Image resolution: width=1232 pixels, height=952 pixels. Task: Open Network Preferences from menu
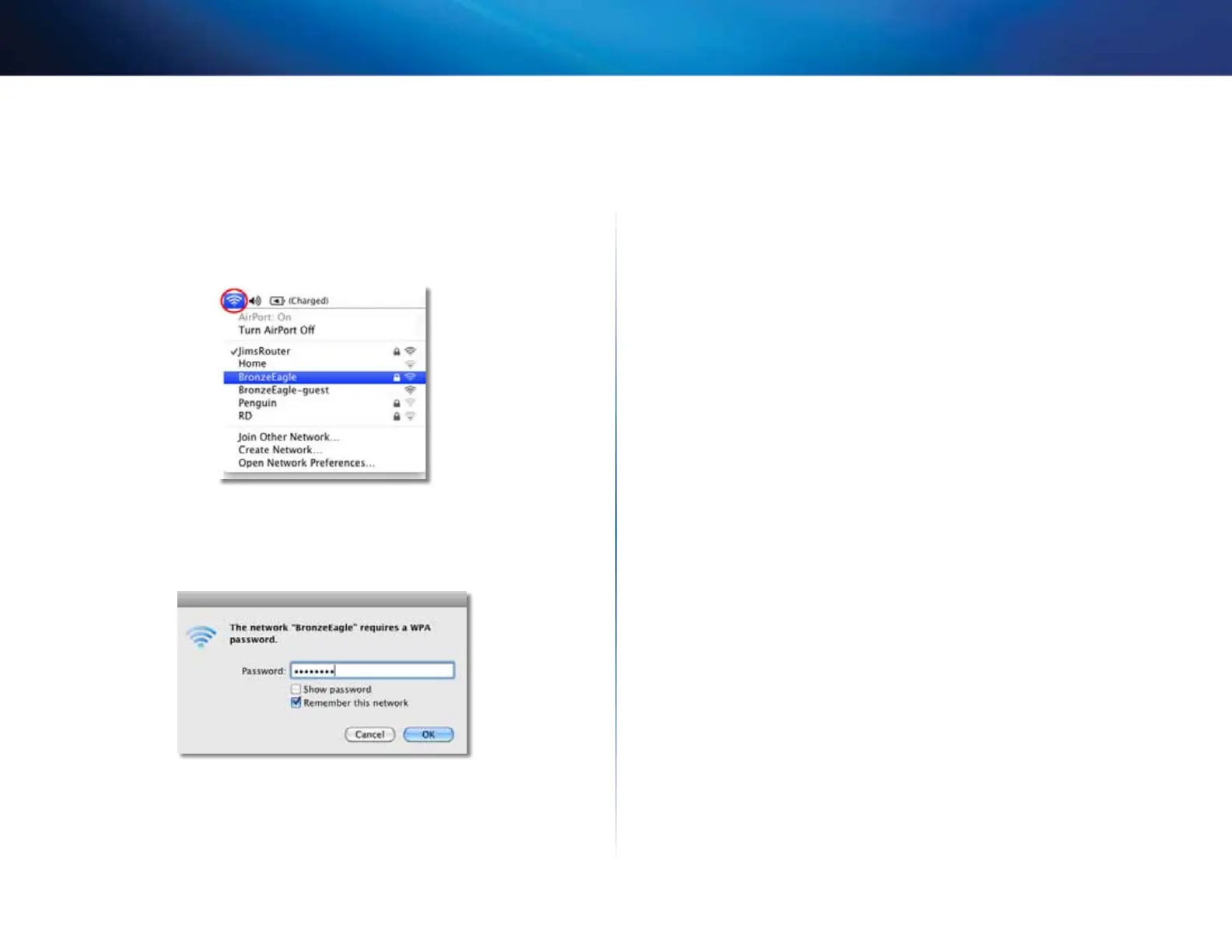306,463
